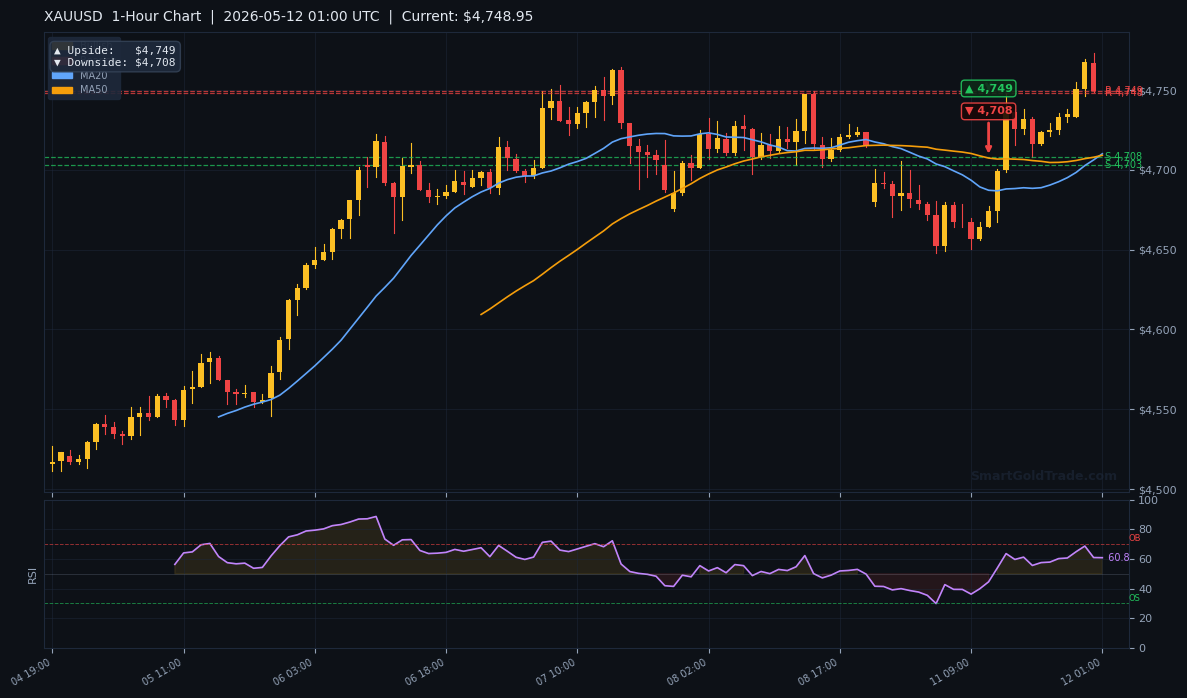Click the RSI axis 80 label
Image resolution: width=1187 pixels, height=698 pixels.
click(x=1145, y=530)
